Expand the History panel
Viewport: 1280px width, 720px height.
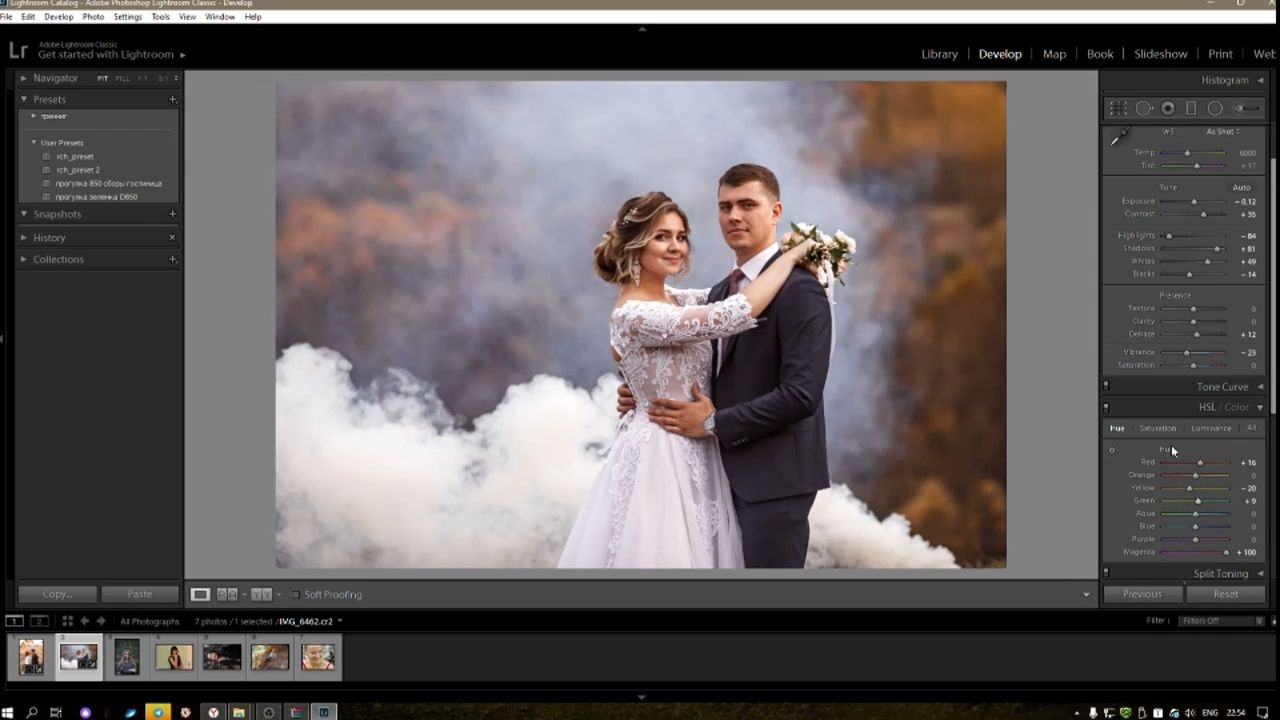click(24, 238)
